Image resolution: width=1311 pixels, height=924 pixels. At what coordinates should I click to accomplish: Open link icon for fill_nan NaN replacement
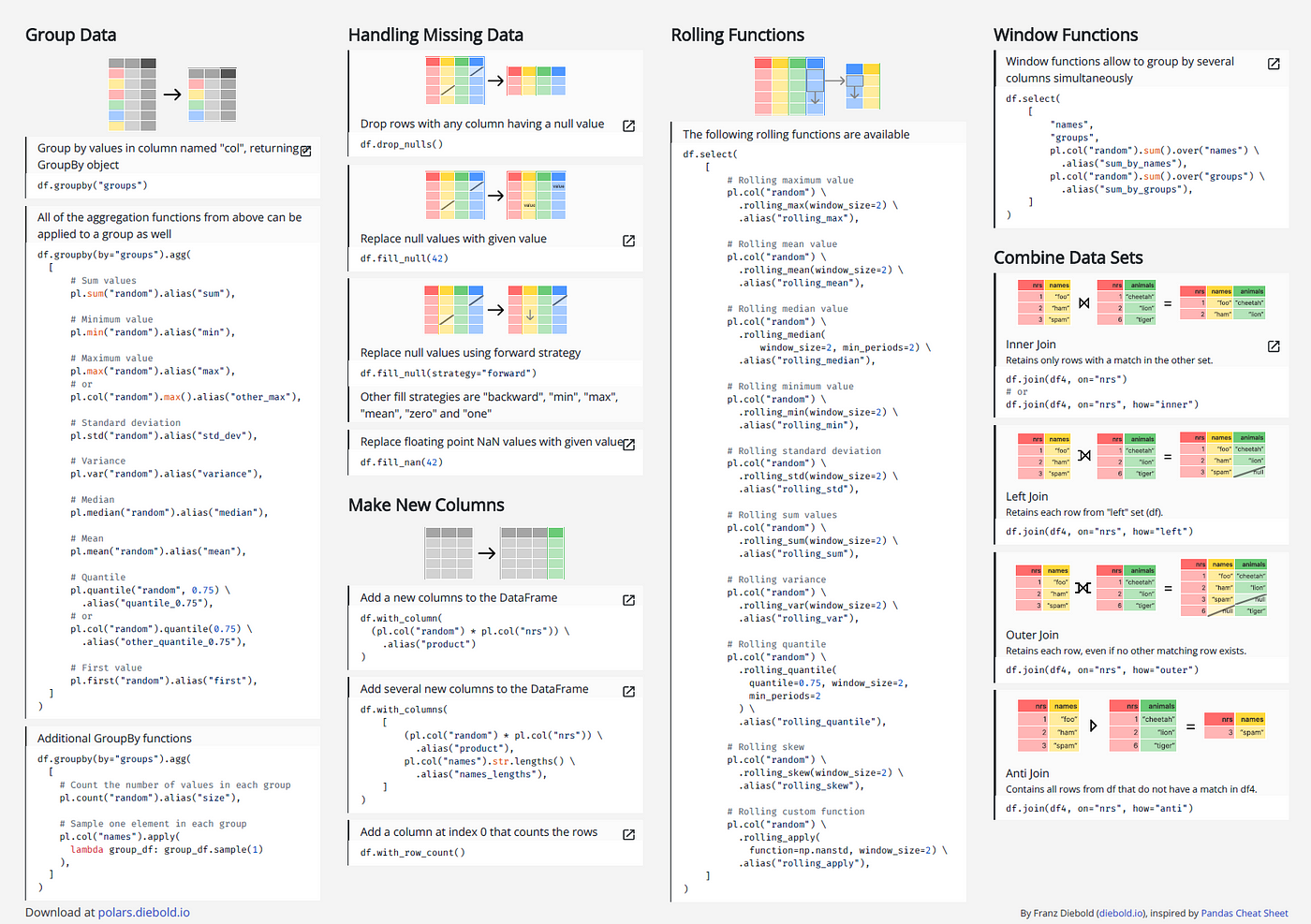coord(629,444)
